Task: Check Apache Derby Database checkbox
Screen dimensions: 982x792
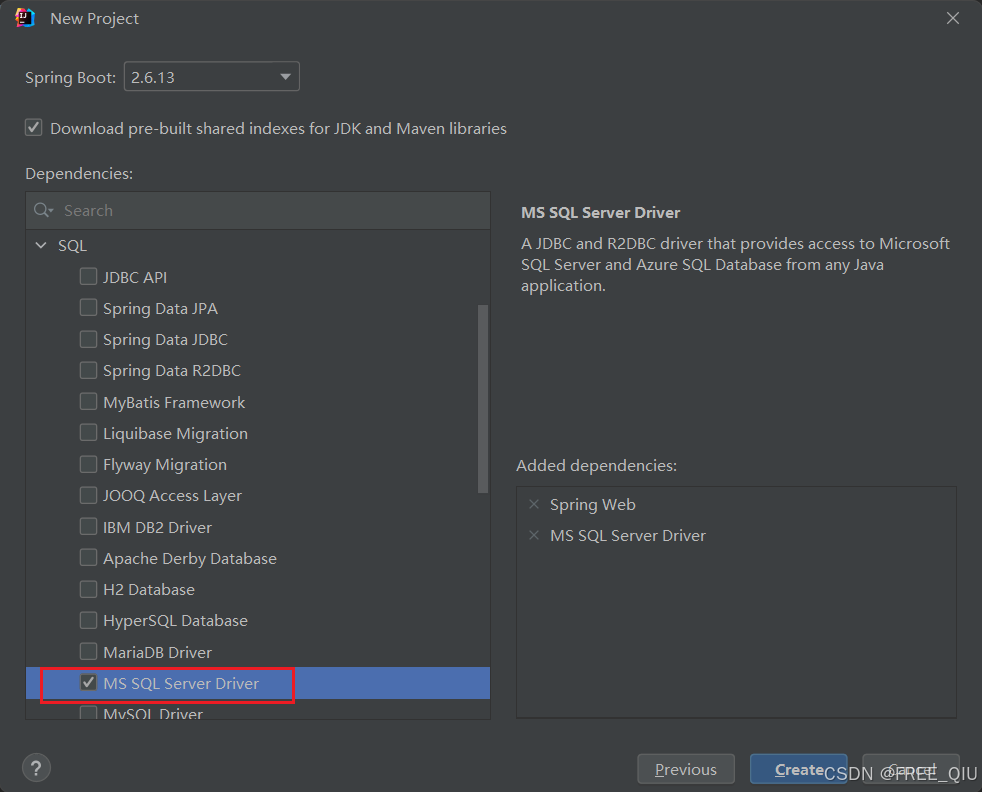Action: (88, 557)
